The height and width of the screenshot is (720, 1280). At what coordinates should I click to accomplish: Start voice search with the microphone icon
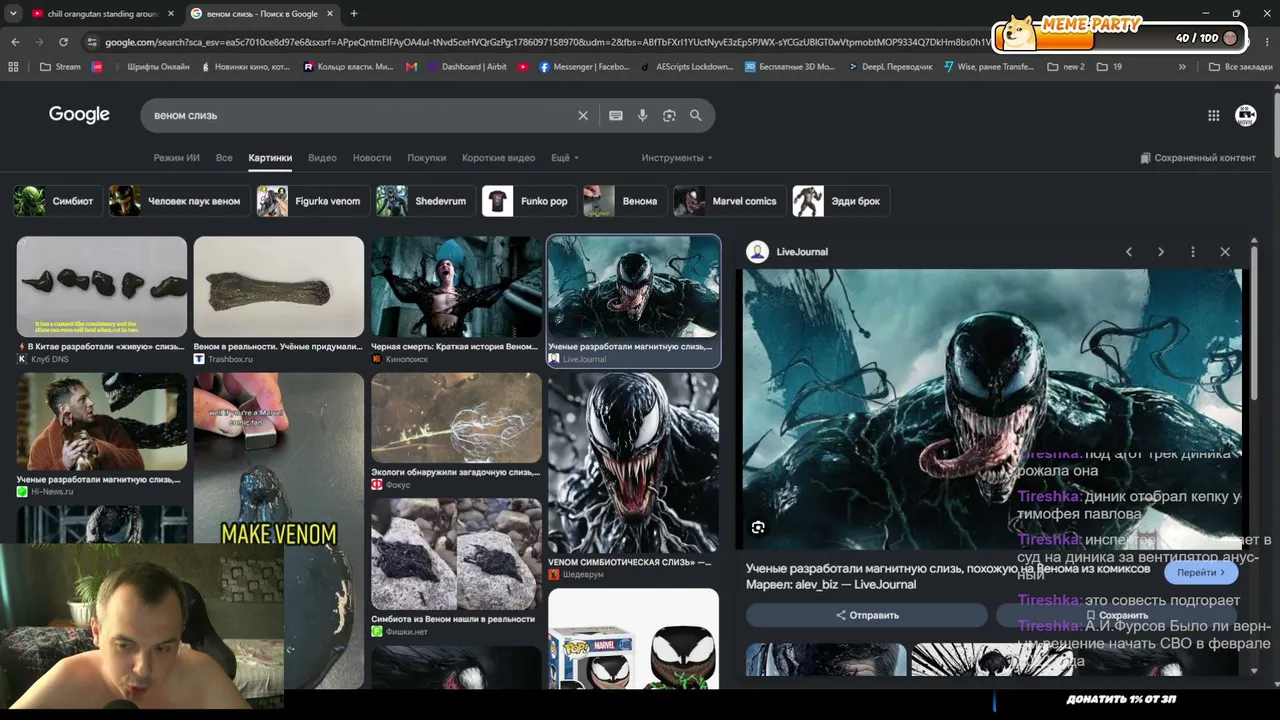click(x=642, y=115)
